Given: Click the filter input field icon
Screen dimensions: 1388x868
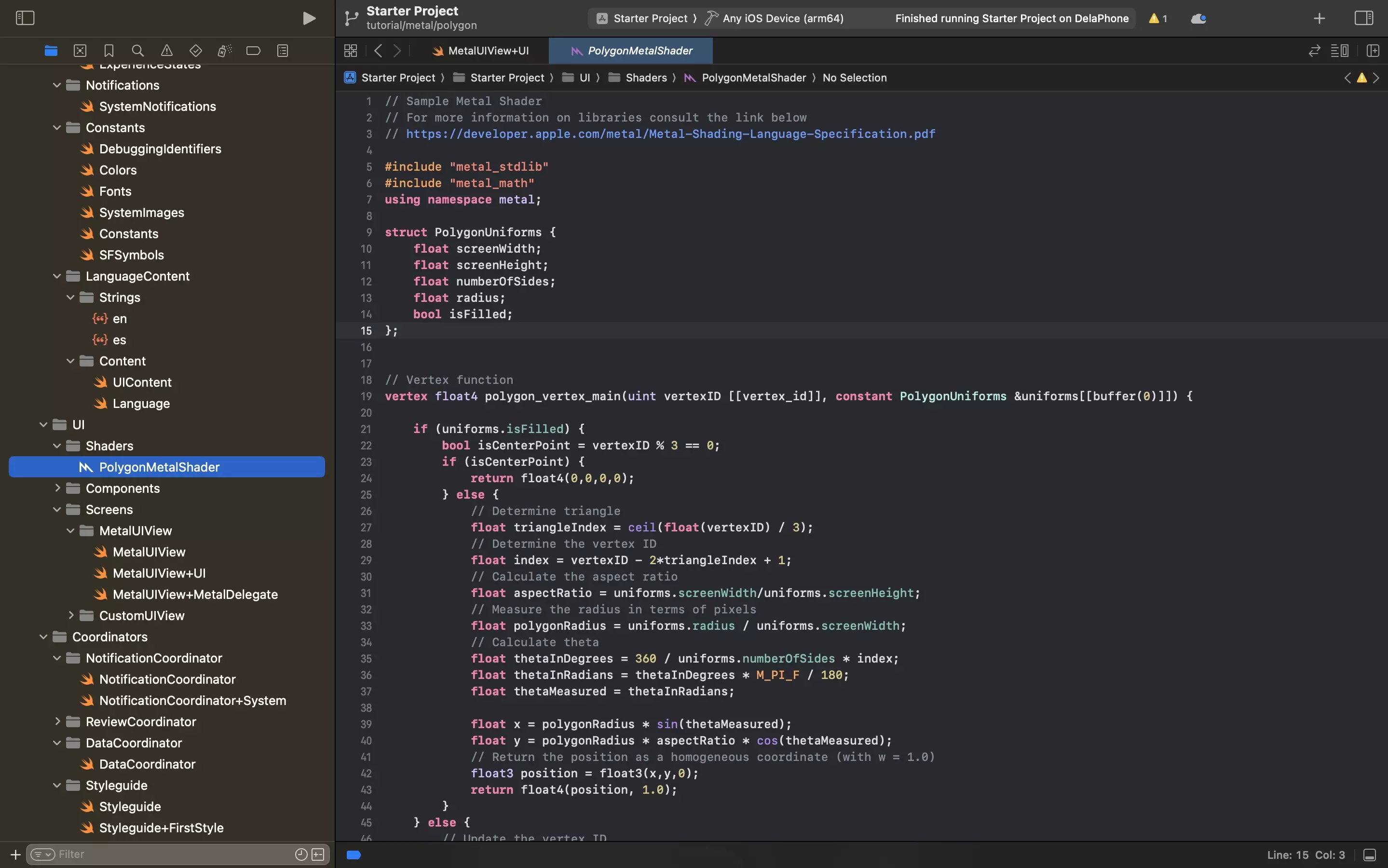Looking at the screenshot, I should [x=41, y=854].
